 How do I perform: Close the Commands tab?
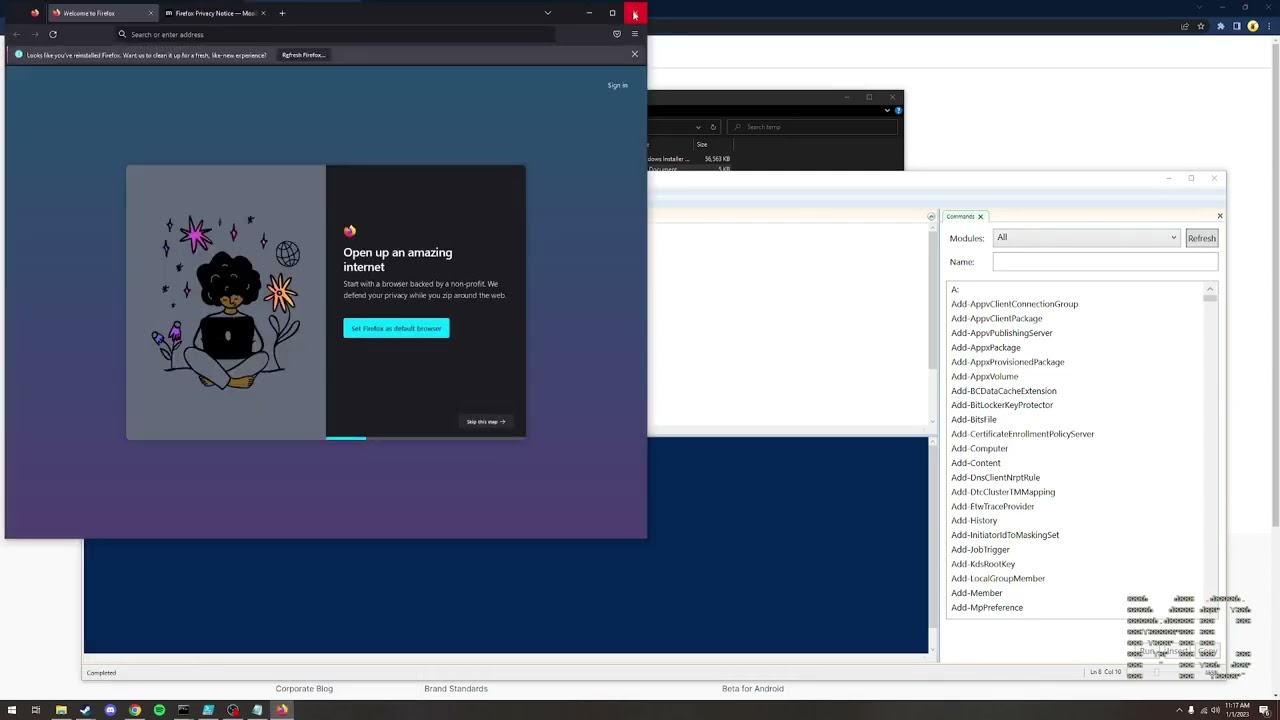[980, 216]
